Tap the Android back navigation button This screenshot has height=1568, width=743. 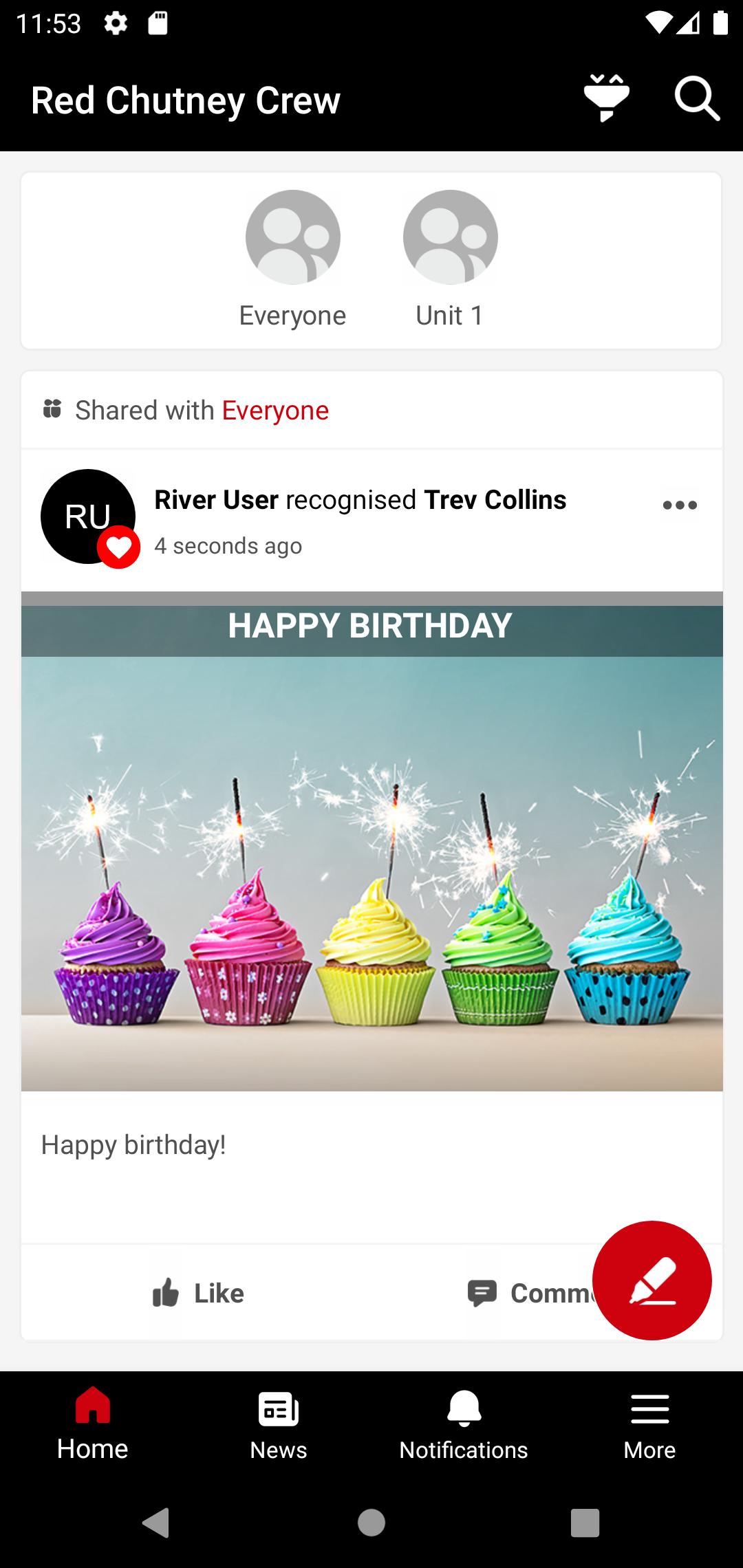pos(156,1522)
